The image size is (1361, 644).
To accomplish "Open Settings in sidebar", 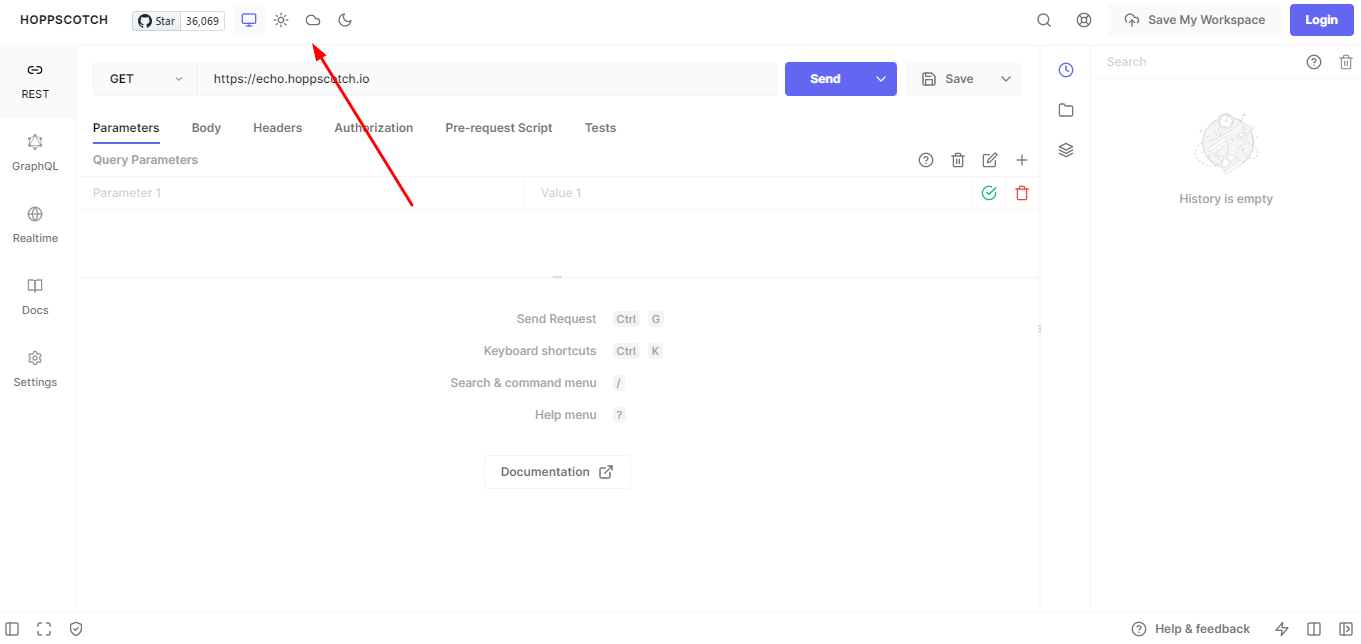I will tap(35, 369).
